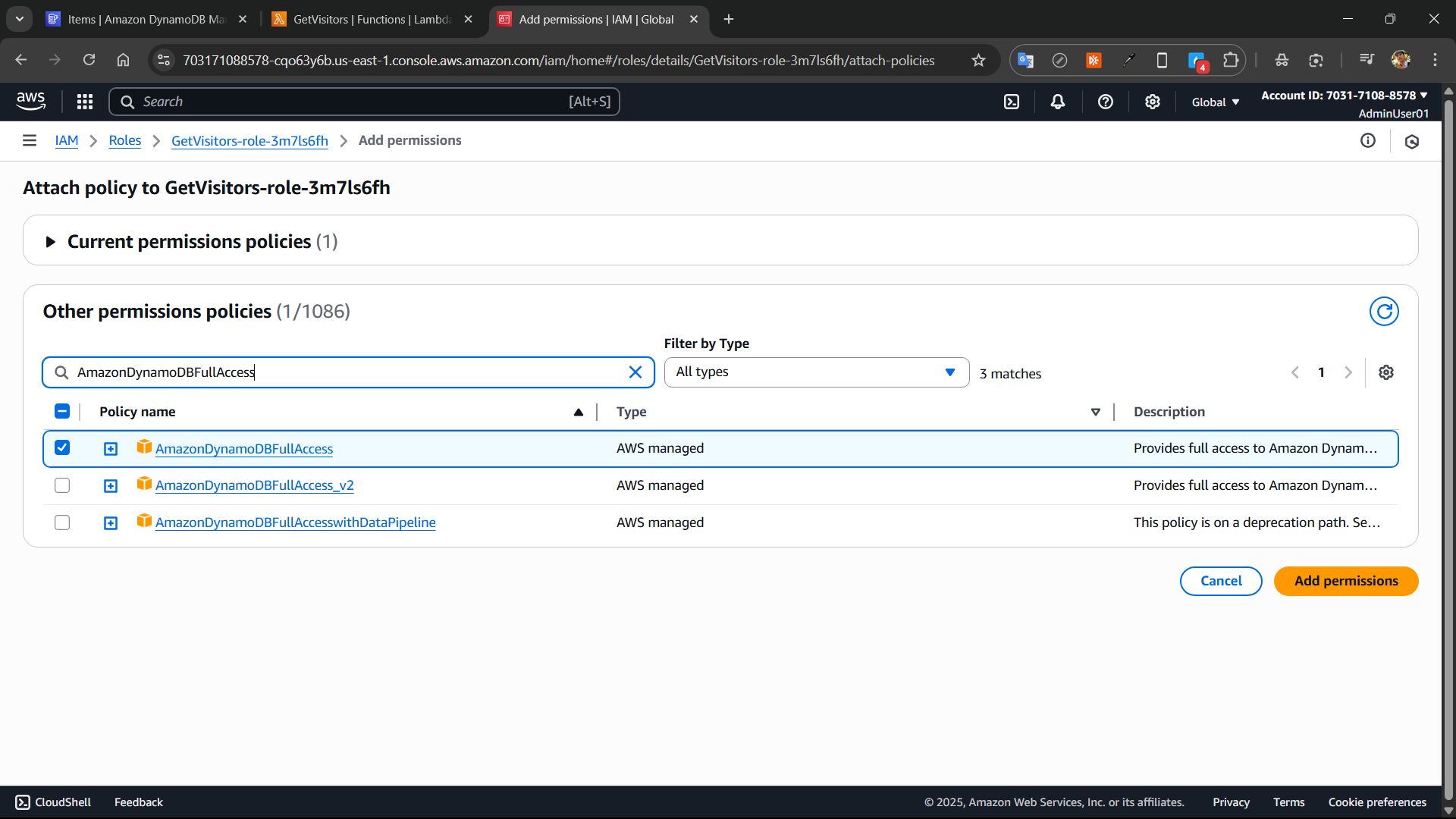Open Chrome's three-dot menu
Viewport: 1456px width, 819px height.
point(1435,60)
